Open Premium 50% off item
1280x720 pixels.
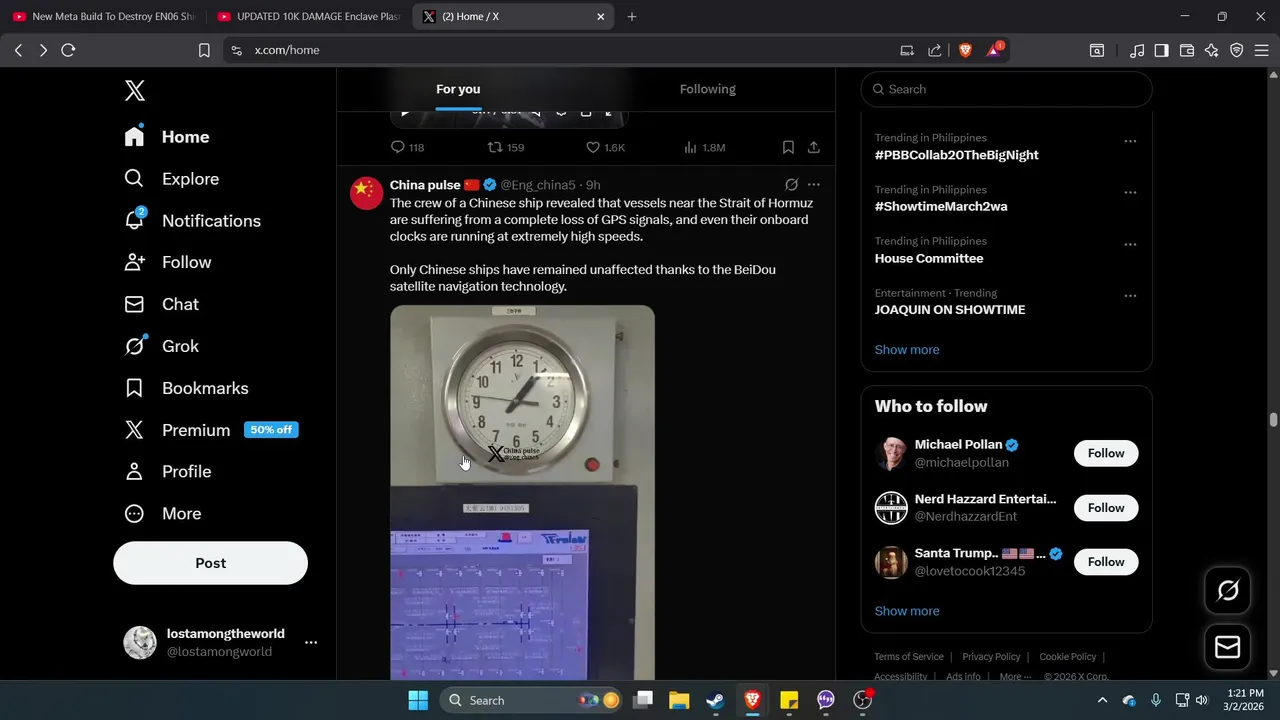click(x=211, y=430)
